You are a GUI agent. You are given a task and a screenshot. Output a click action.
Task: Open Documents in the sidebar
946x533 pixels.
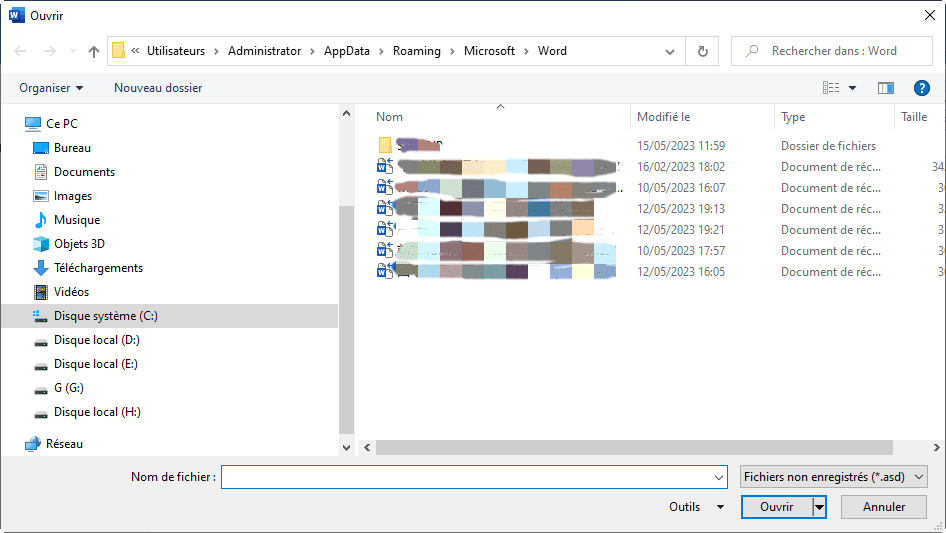84,172
